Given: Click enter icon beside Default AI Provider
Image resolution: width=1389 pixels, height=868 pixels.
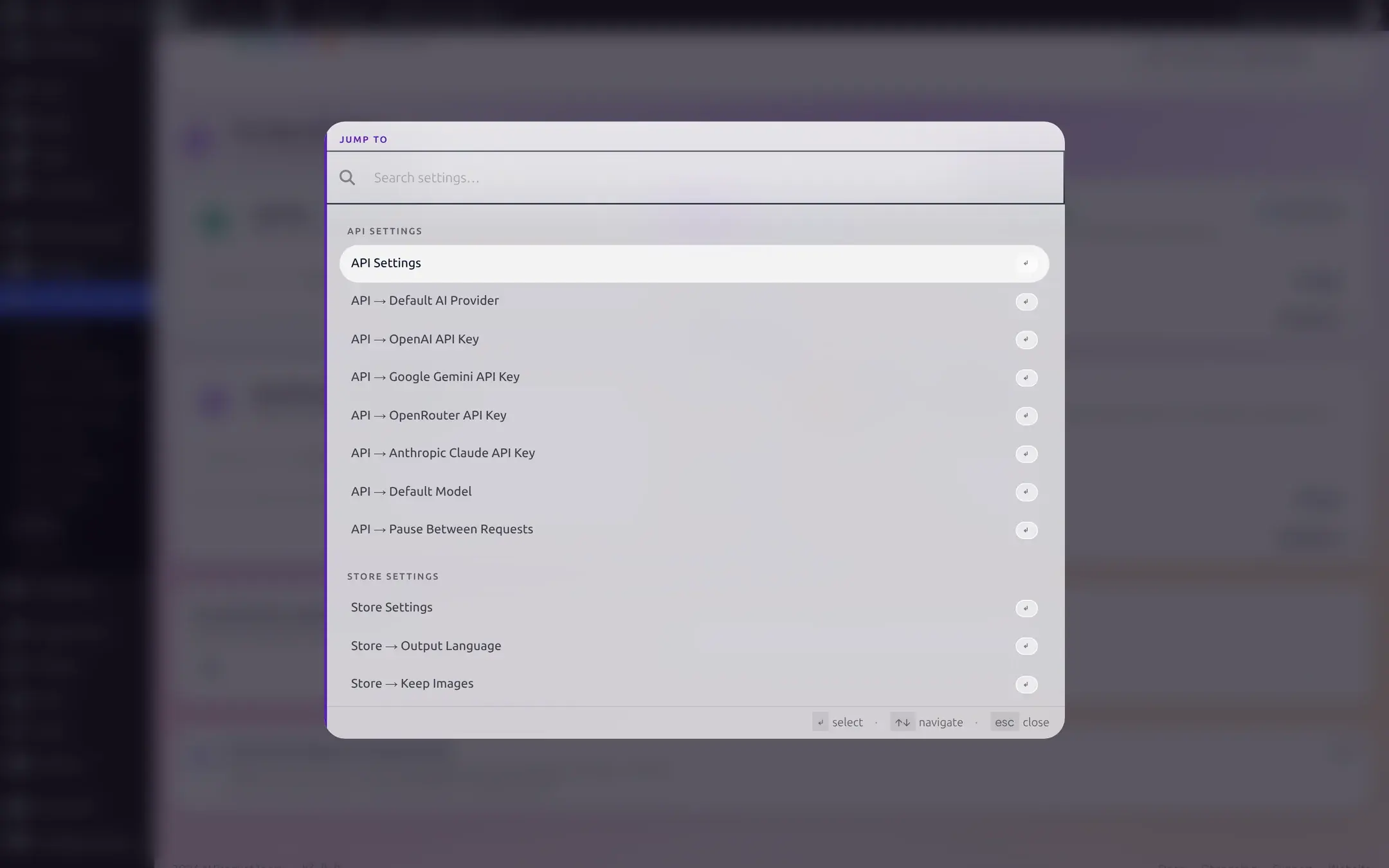Looking at the screenshot, I should pyautogui.click(x=1026, y=302).
